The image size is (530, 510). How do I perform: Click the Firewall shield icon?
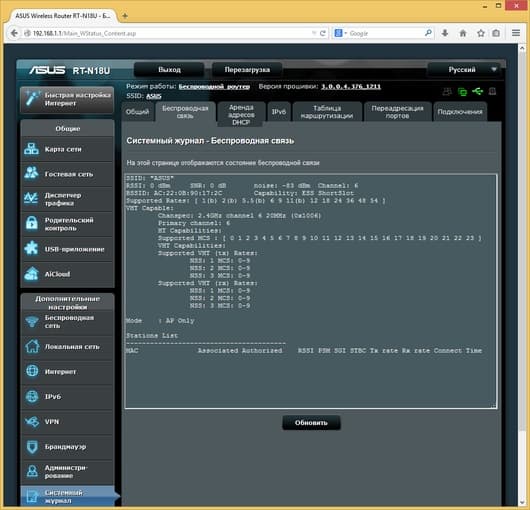tap(32, 446)
